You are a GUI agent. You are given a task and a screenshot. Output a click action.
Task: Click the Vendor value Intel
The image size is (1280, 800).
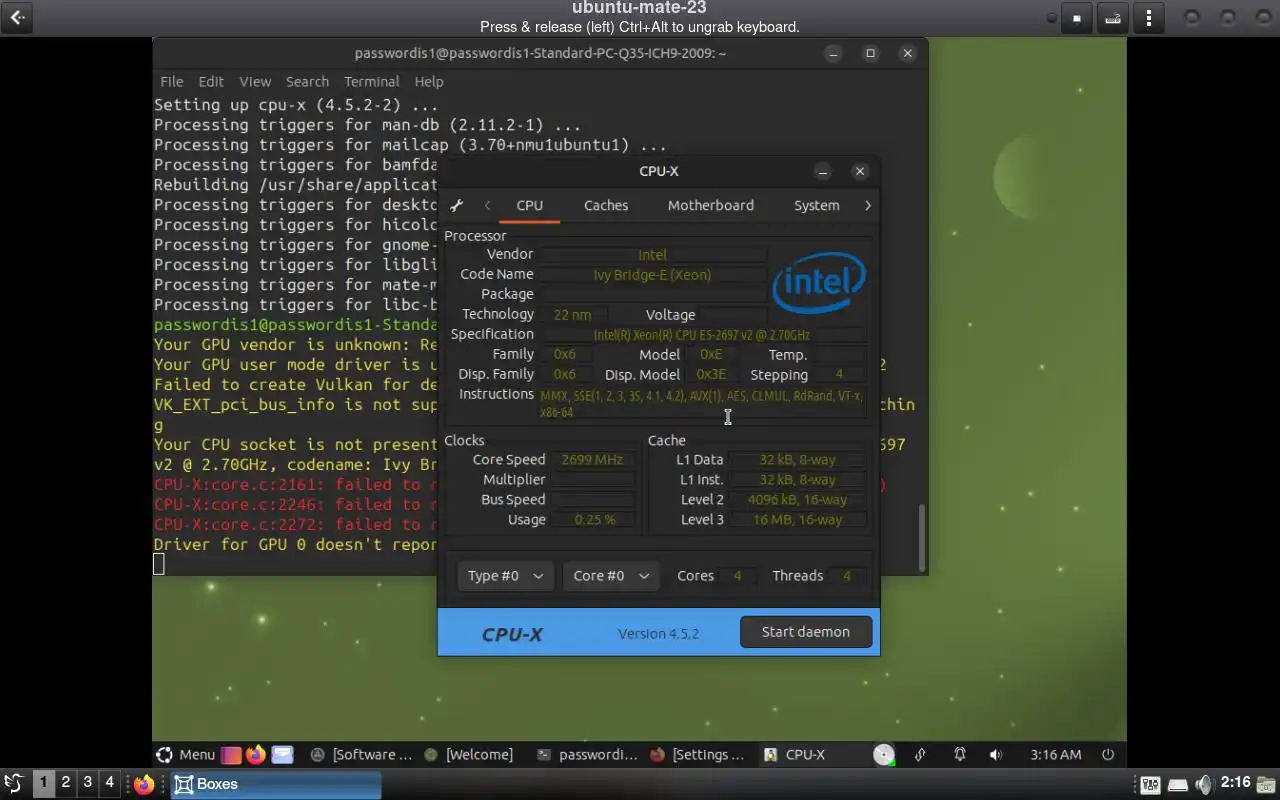coord(653,255)
